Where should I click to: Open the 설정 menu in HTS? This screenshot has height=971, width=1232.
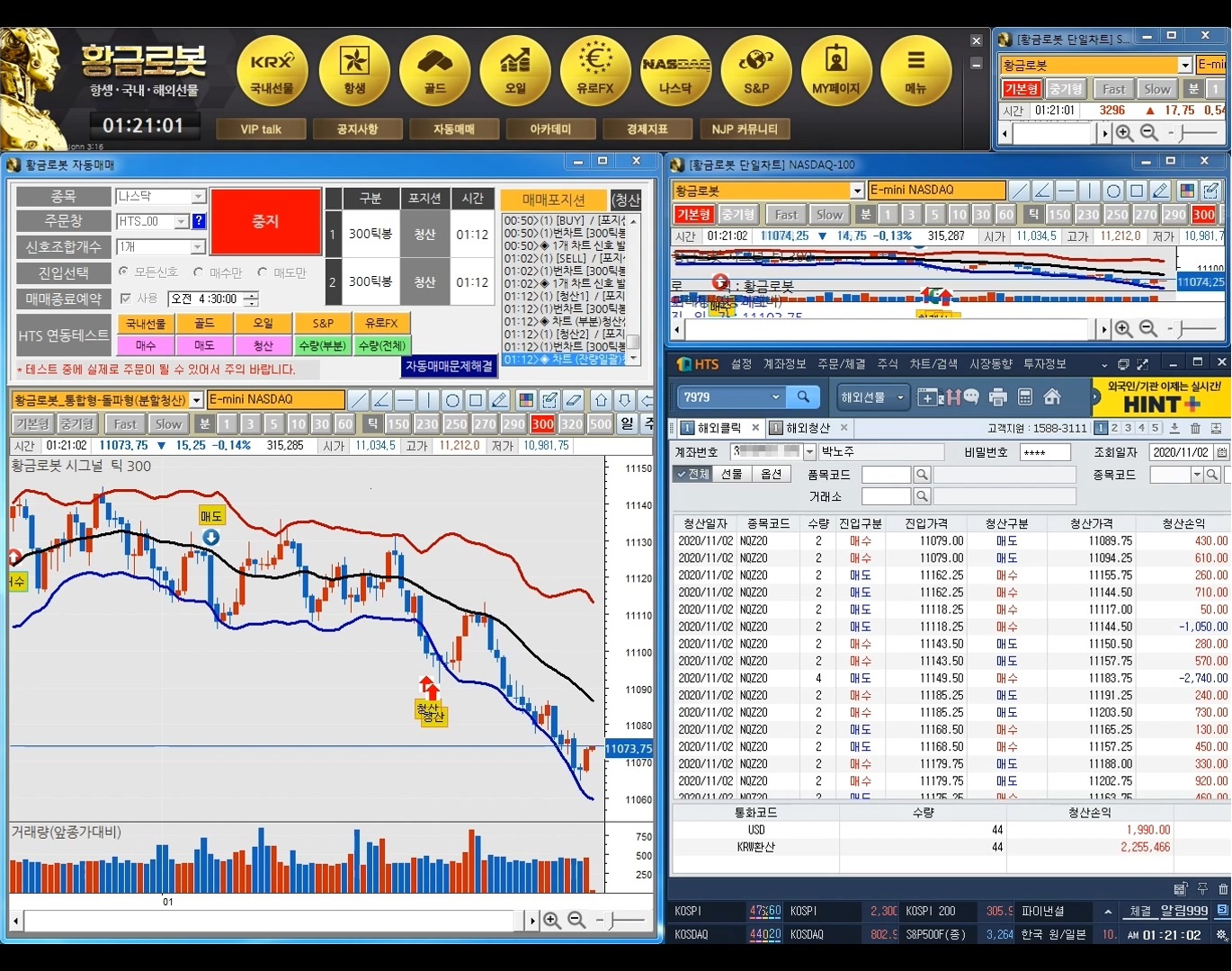(741, 364)
